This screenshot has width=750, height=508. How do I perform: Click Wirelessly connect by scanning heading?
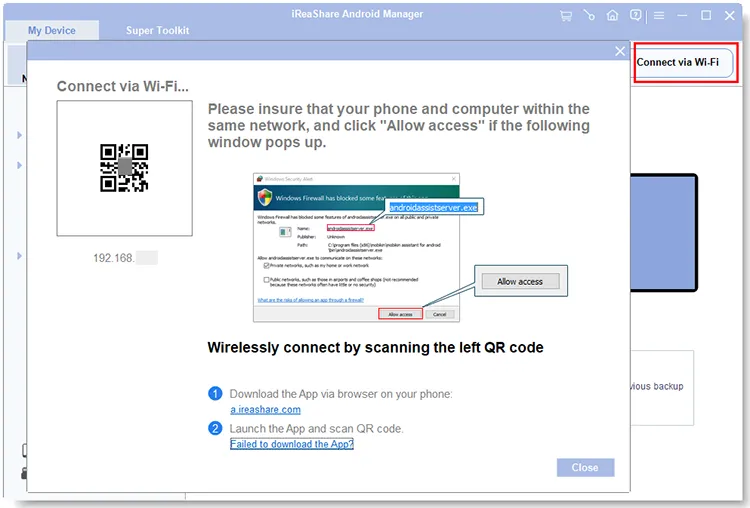375,347
